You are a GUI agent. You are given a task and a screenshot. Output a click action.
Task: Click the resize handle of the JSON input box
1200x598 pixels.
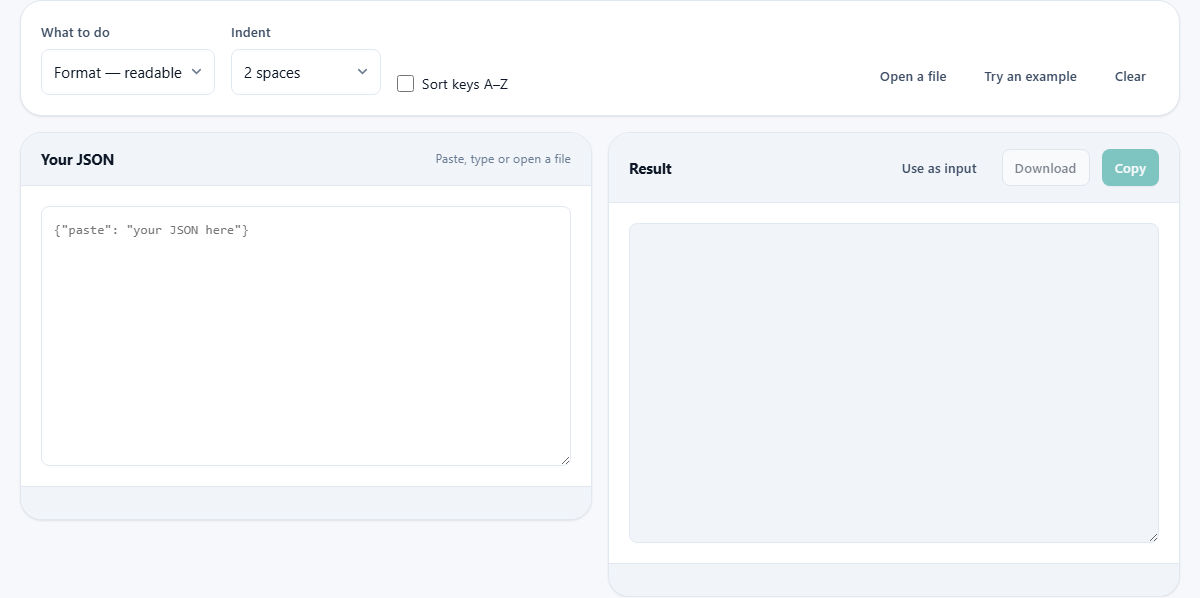pos(565,460)
